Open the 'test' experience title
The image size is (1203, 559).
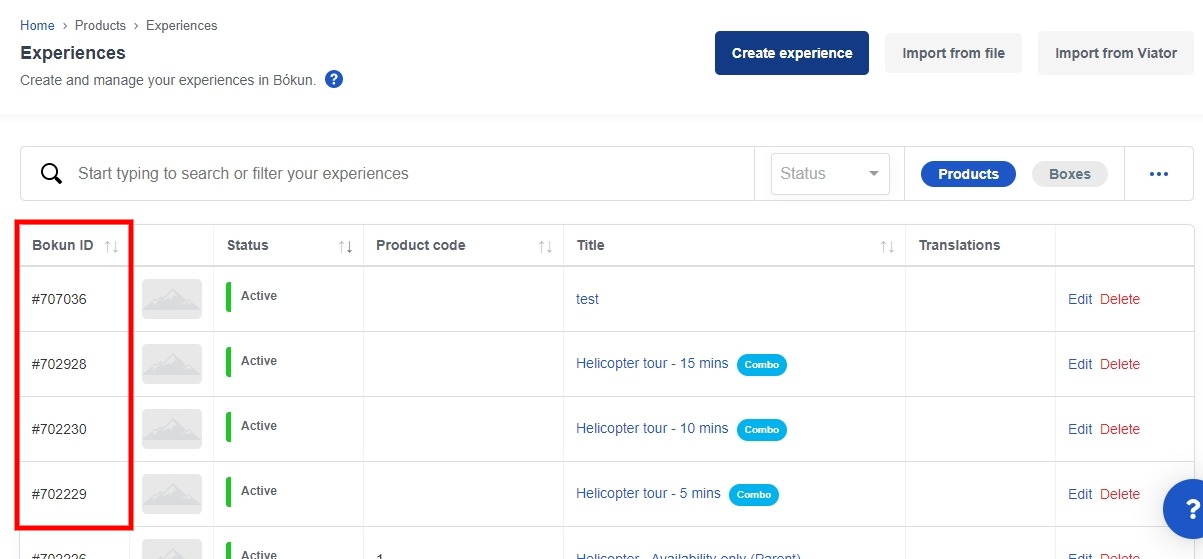tap(587, 299)
